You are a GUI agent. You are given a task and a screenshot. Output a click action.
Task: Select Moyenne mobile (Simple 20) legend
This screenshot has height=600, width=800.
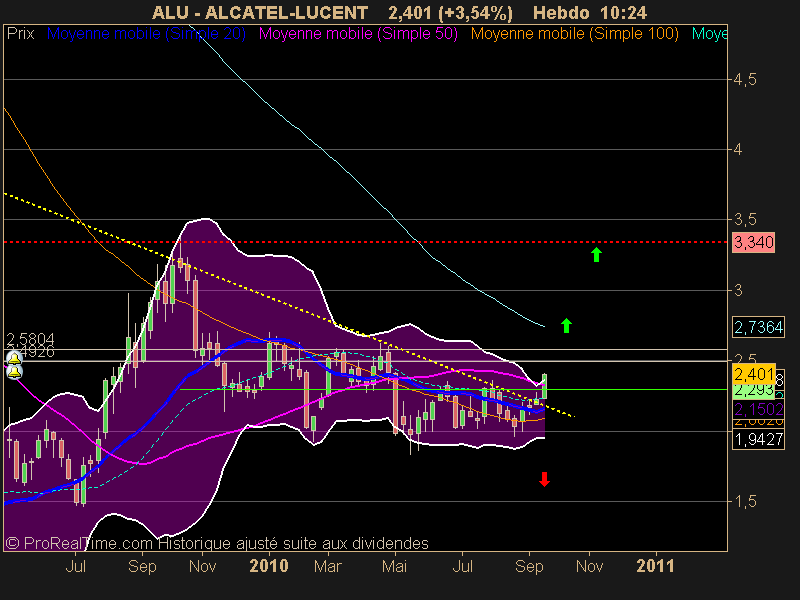[146, 34]
